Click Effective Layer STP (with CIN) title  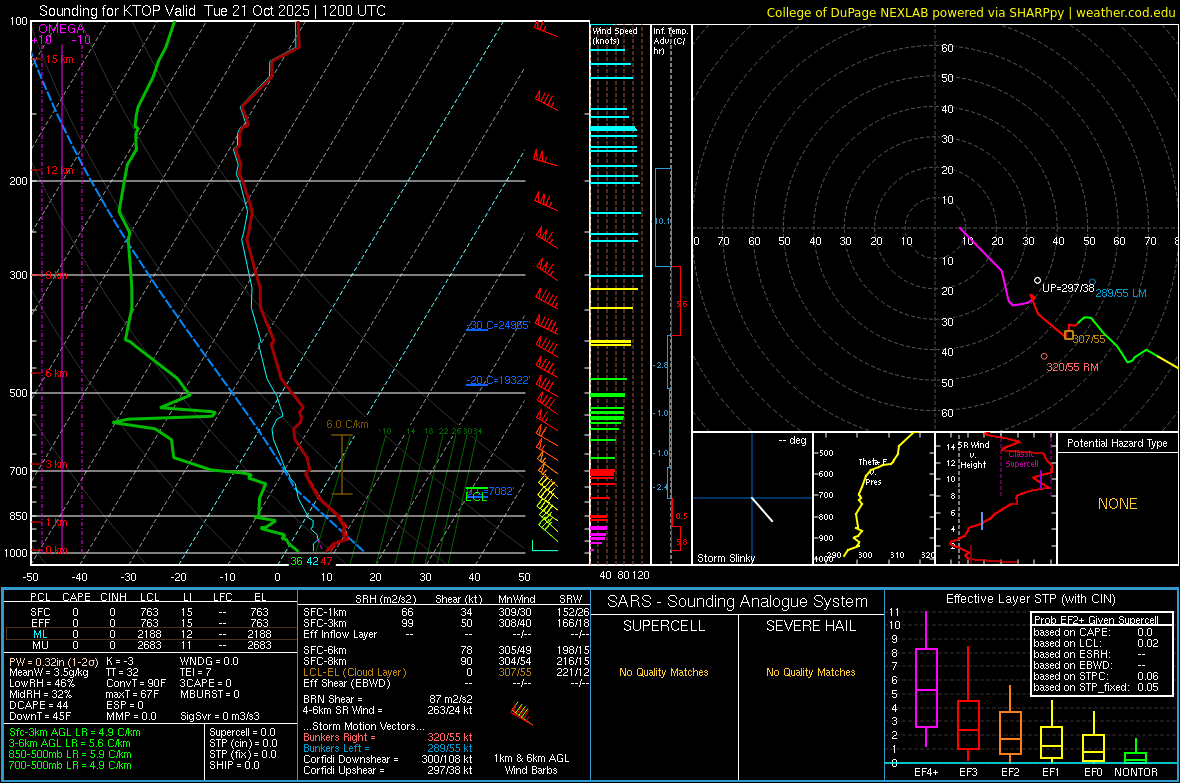(x=1030, y=599)
